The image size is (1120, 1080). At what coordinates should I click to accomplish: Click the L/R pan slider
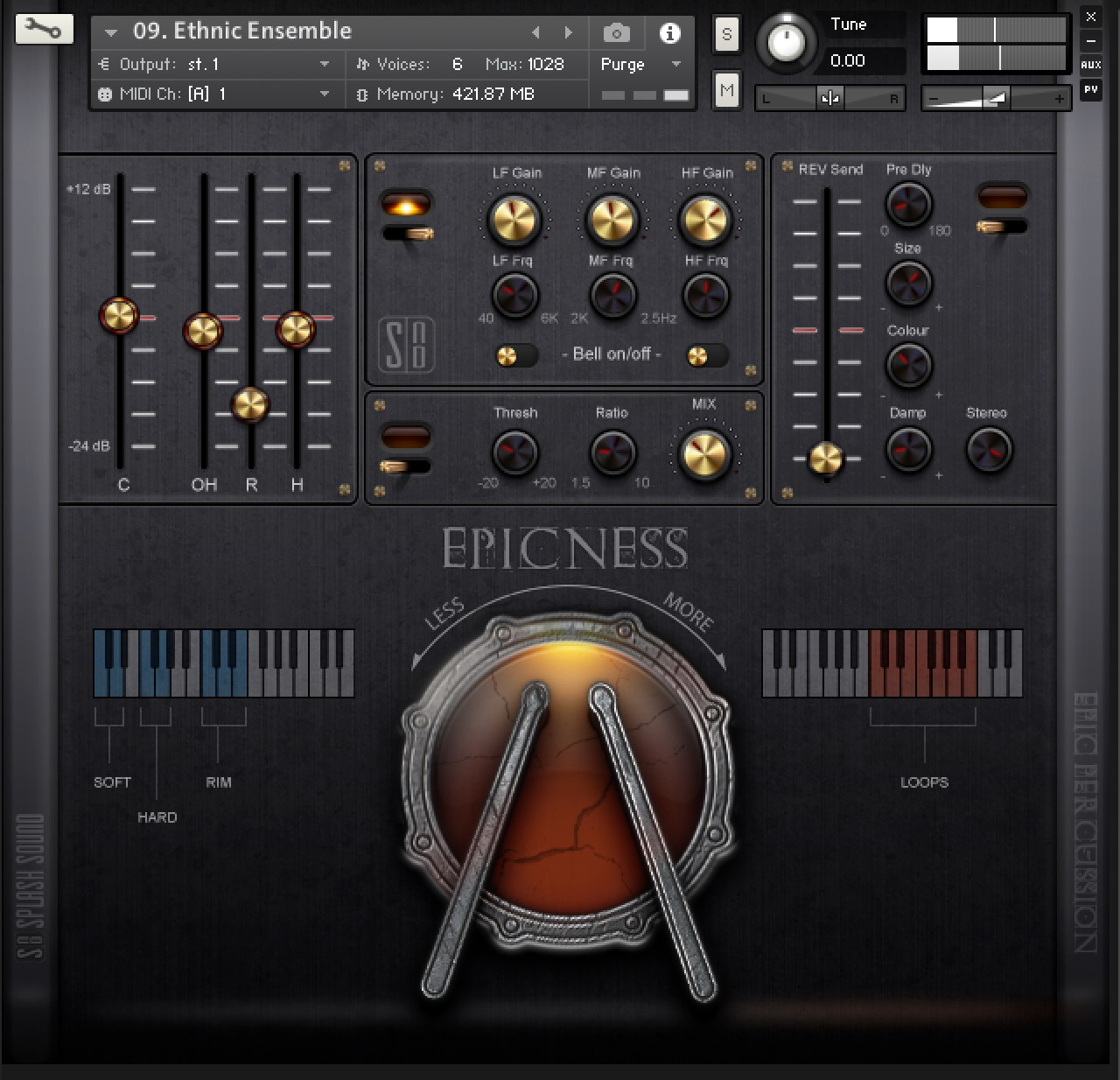[x=829, y=98]
